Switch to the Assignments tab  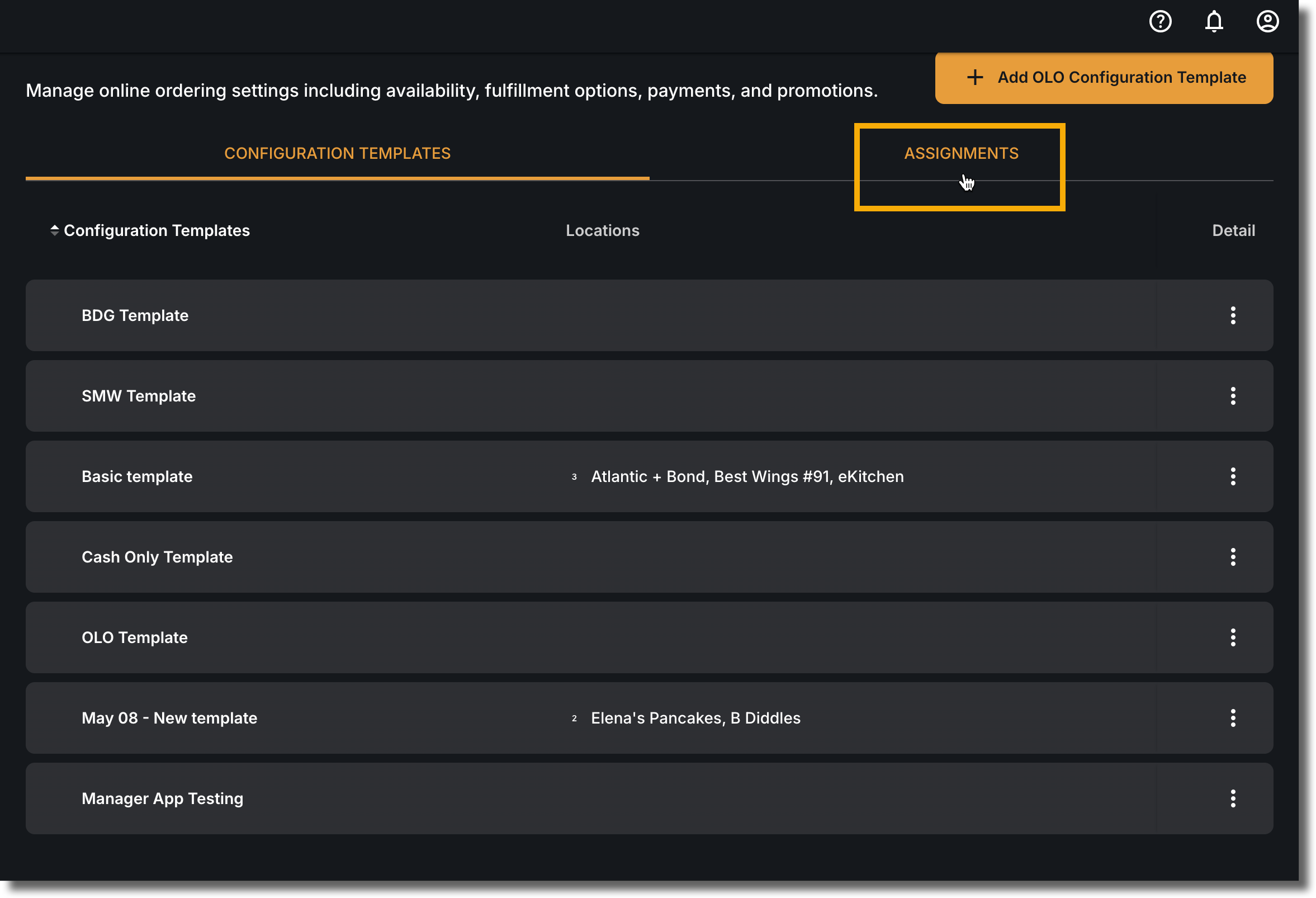pyautogui.click(x=961, y=153)
